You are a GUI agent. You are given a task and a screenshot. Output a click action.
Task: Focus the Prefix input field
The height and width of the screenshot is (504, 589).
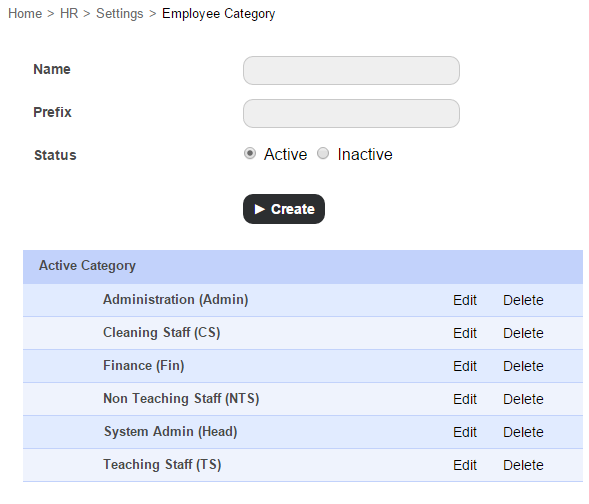click(351, 113)
